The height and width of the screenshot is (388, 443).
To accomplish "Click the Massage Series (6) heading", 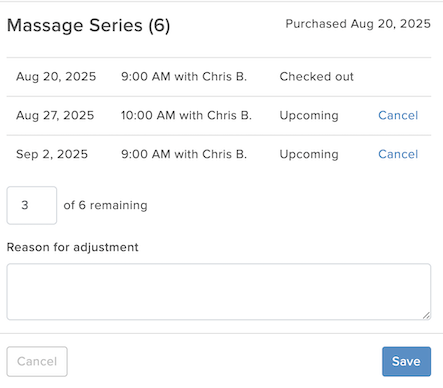I will pos(88,26).
